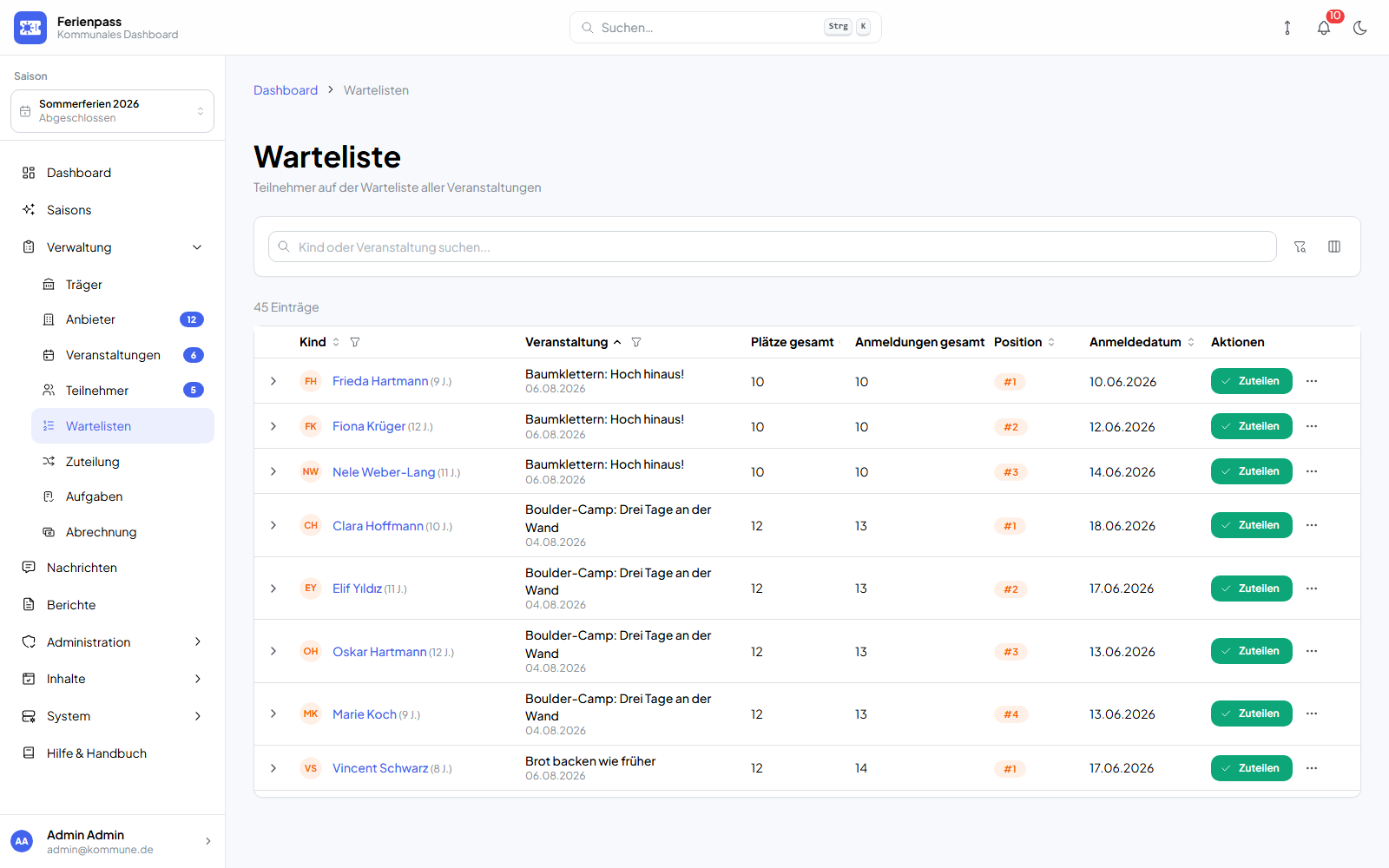The height and width of the screenshot is (868, 1389).
Task: Sort by Anmeldedatum column arrows
Action: (x=1191, y=342)
